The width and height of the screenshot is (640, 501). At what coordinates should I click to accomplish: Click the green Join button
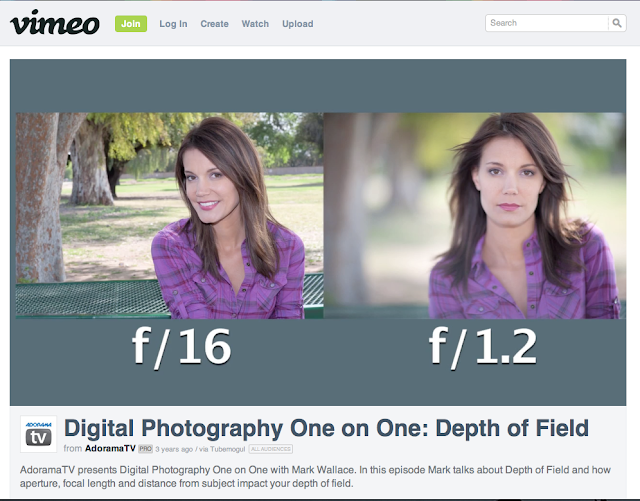click(131, 24)
